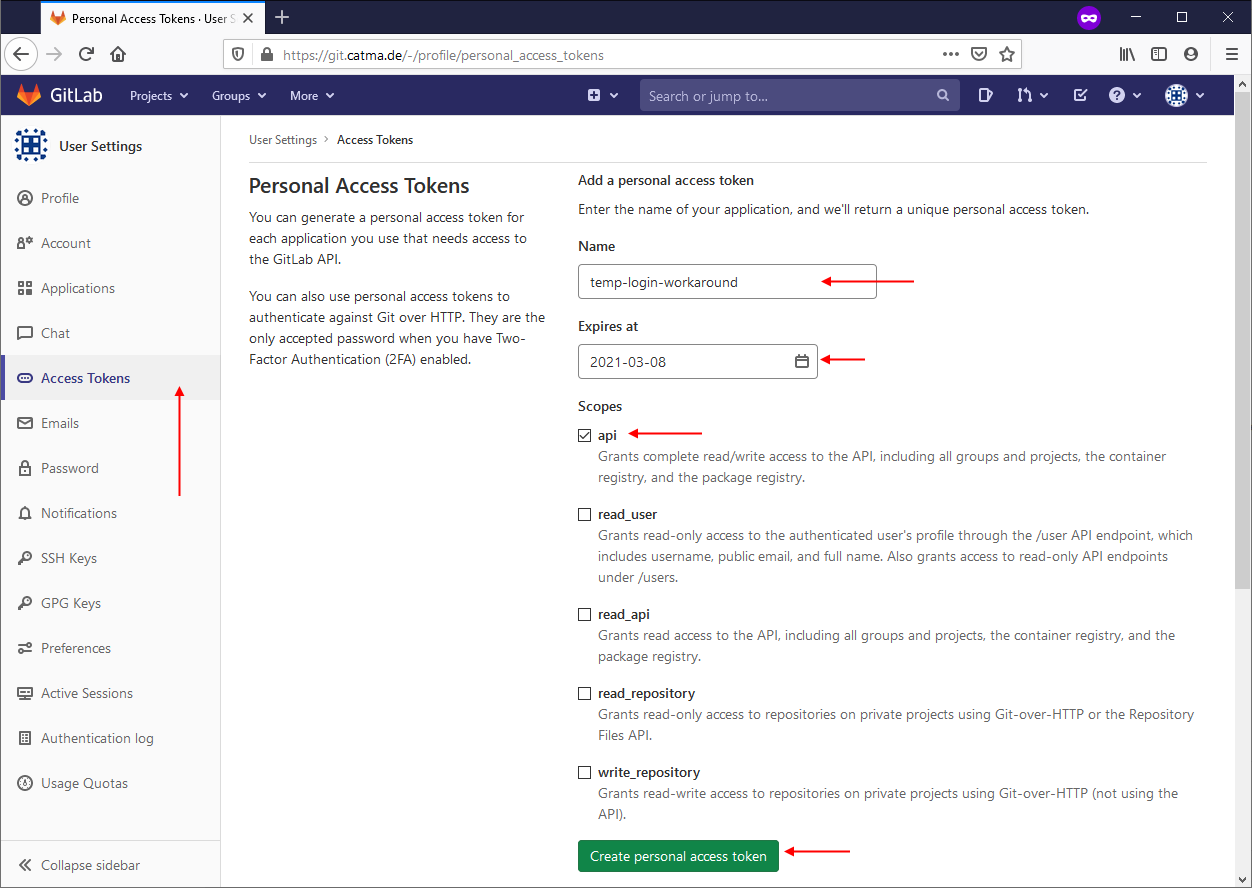Click the Notifications bell icon
Screen dimensions: 1252x888
point(25,513)
